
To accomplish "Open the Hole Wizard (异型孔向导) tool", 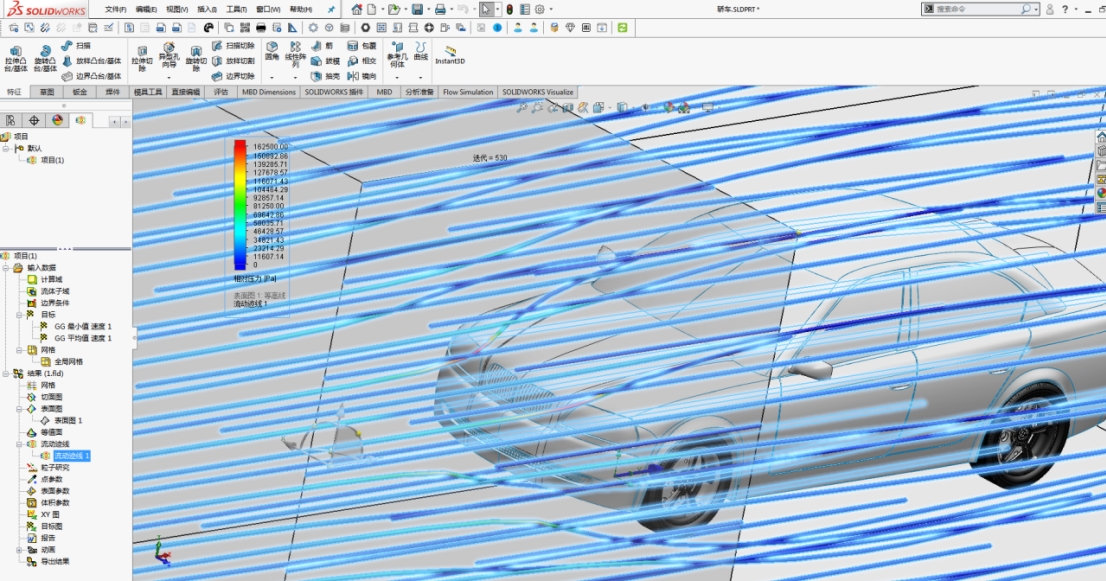I will click(x=169, y=56).
